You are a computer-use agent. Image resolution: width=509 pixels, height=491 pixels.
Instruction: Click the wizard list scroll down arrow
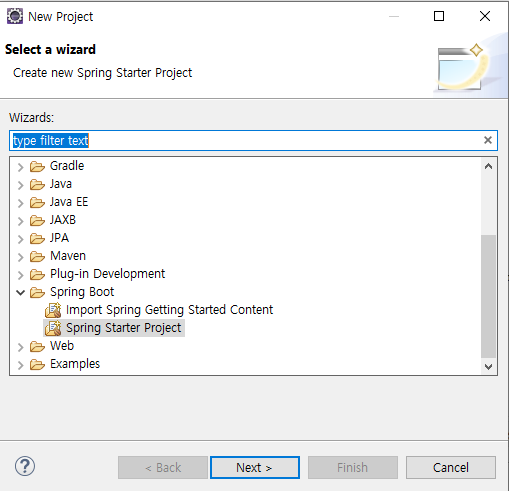click(x=488, y=367)
